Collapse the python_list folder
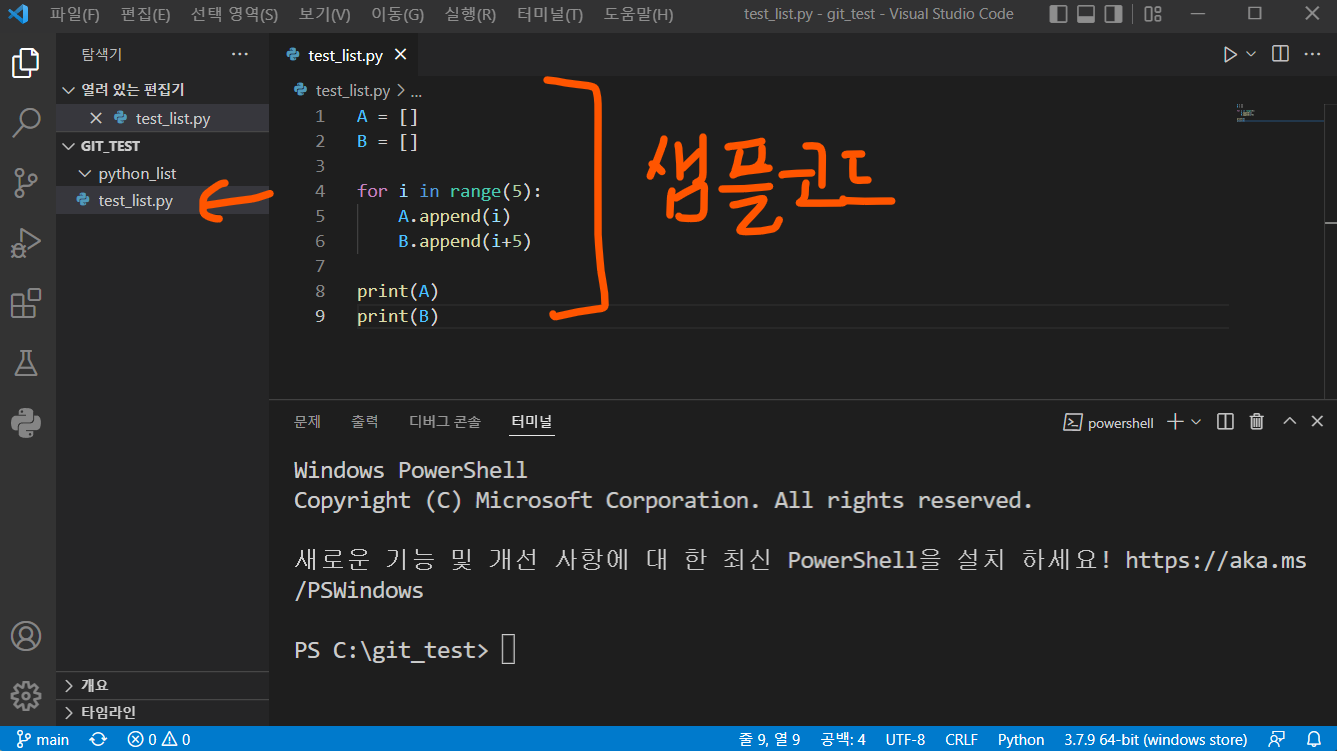 162,173
